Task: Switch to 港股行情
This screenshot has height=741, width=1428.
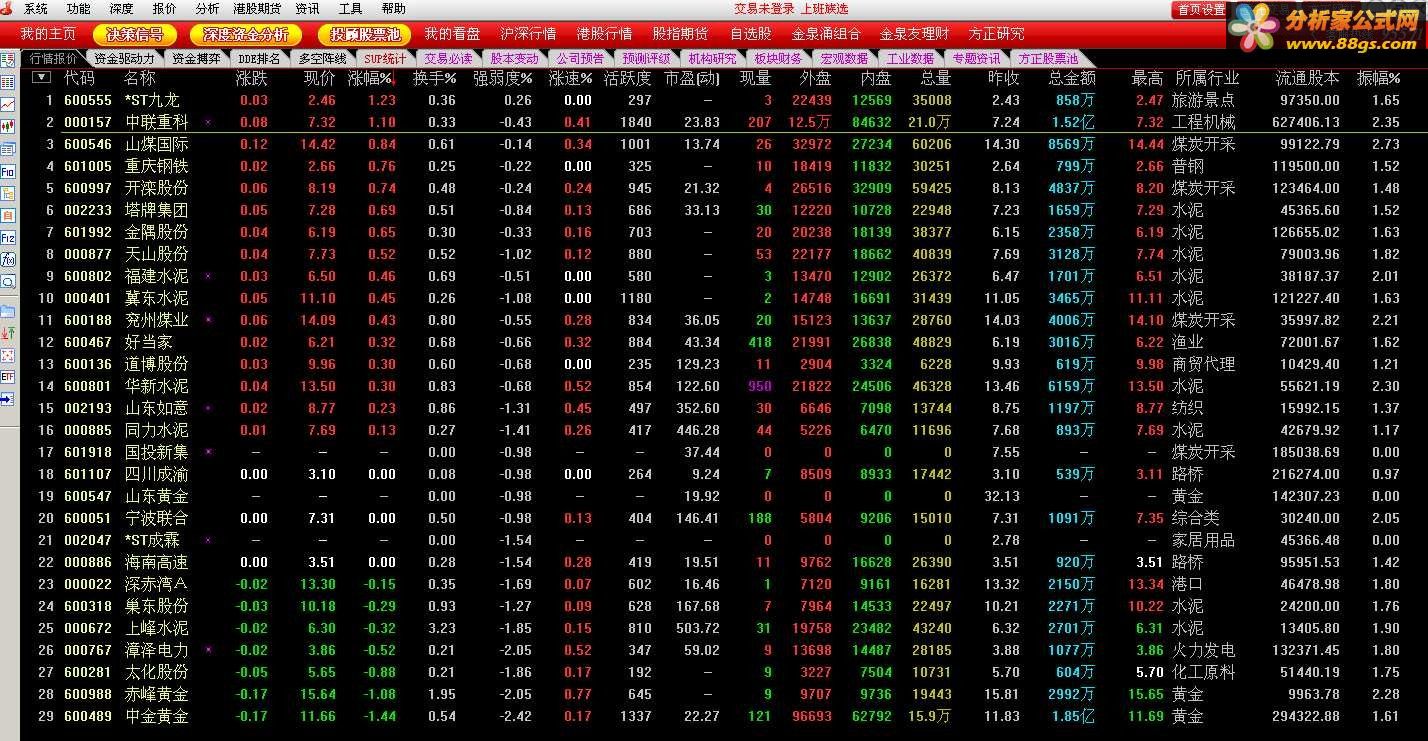Action: click(605, 34)
